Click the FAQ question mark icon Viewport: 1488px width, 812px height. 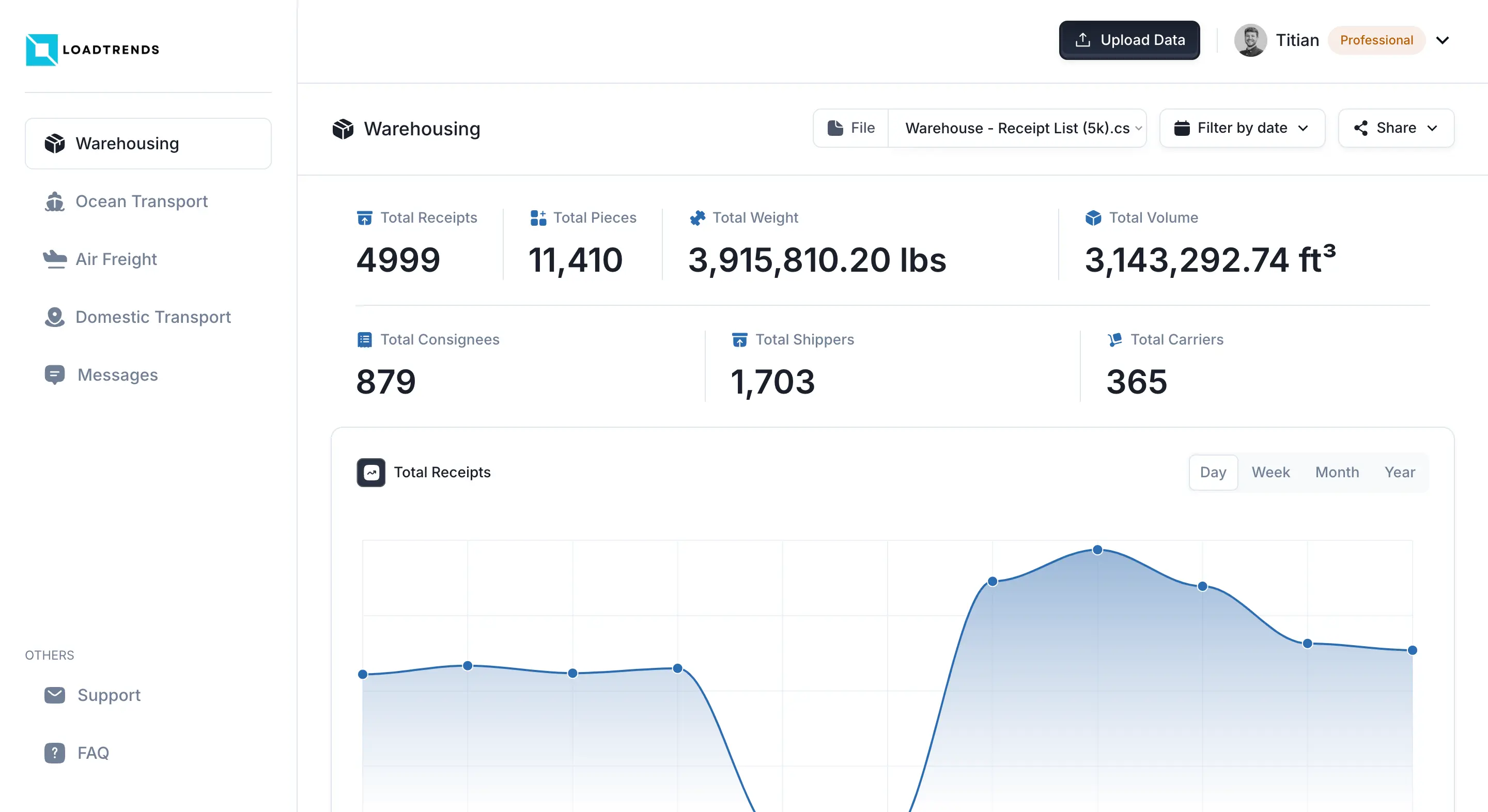[55, 753]
